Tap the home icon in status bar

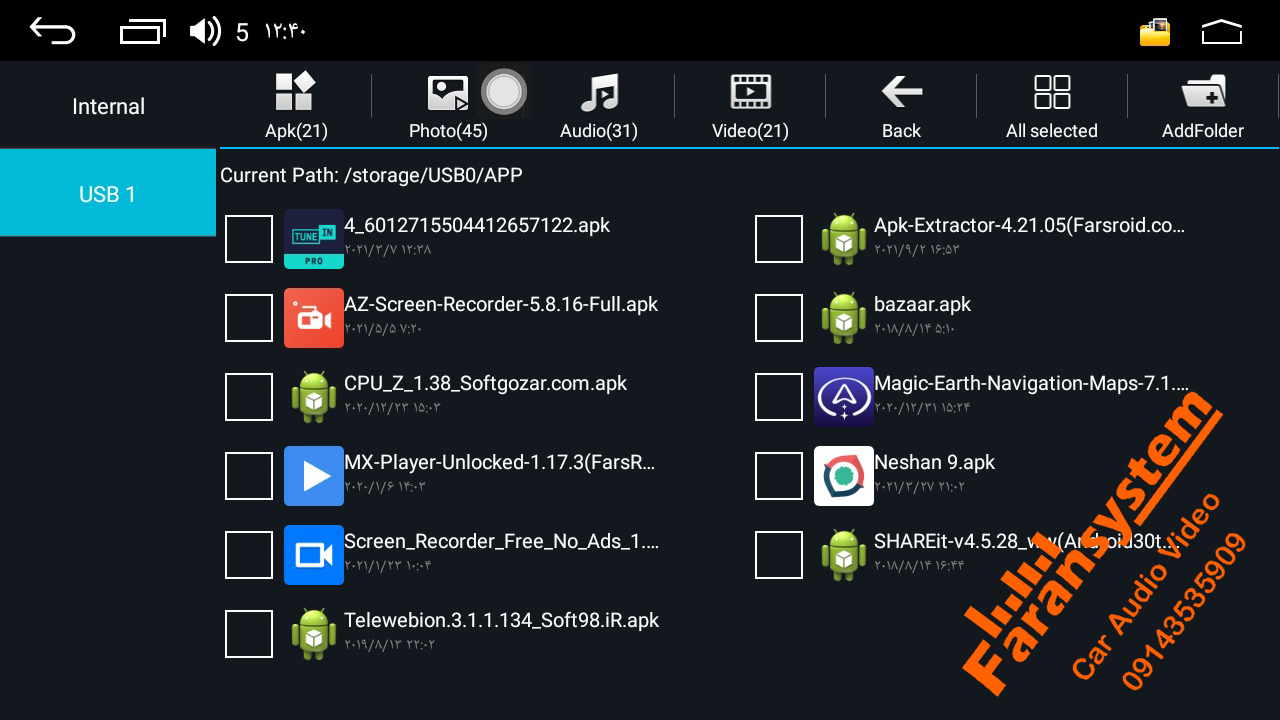click(x=1221, y=33)
